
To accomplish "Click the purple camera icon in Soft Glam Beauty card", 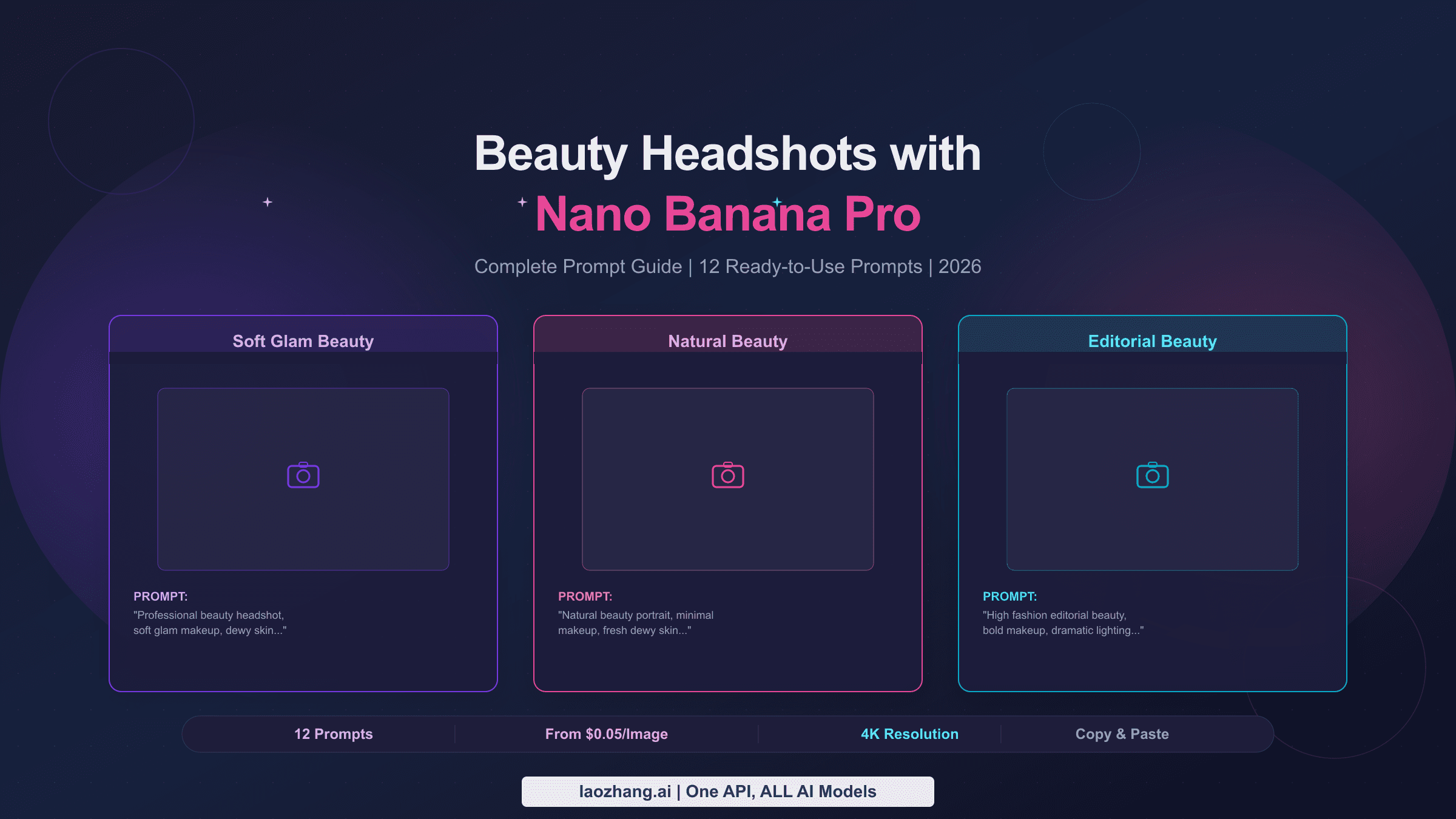I will (x=303, y=475).
